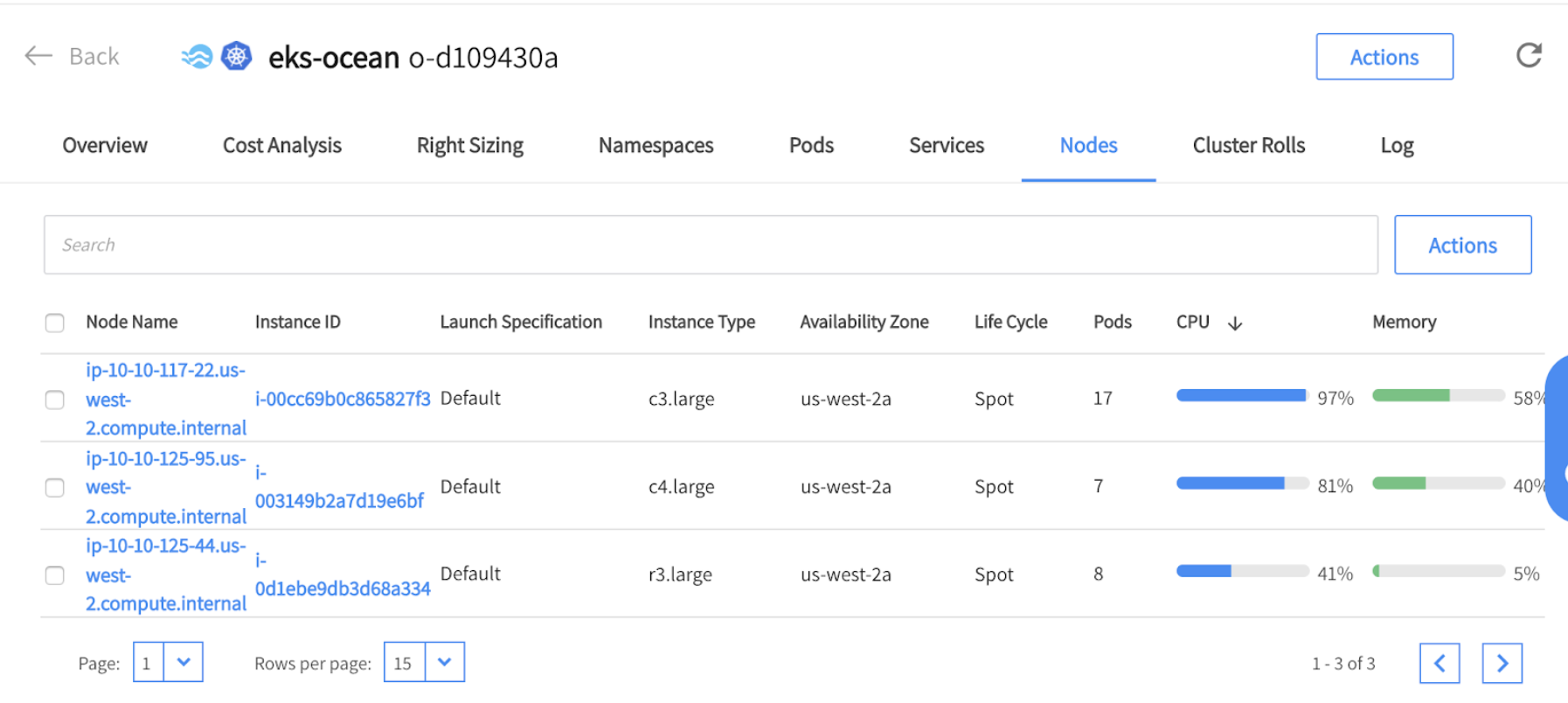Click the Actions button beside search

click(1462, 245)
